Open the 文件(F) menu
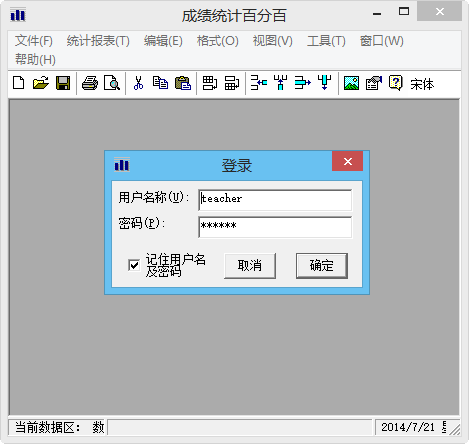This screenshot has width=469, height=444. pos(34,41)
